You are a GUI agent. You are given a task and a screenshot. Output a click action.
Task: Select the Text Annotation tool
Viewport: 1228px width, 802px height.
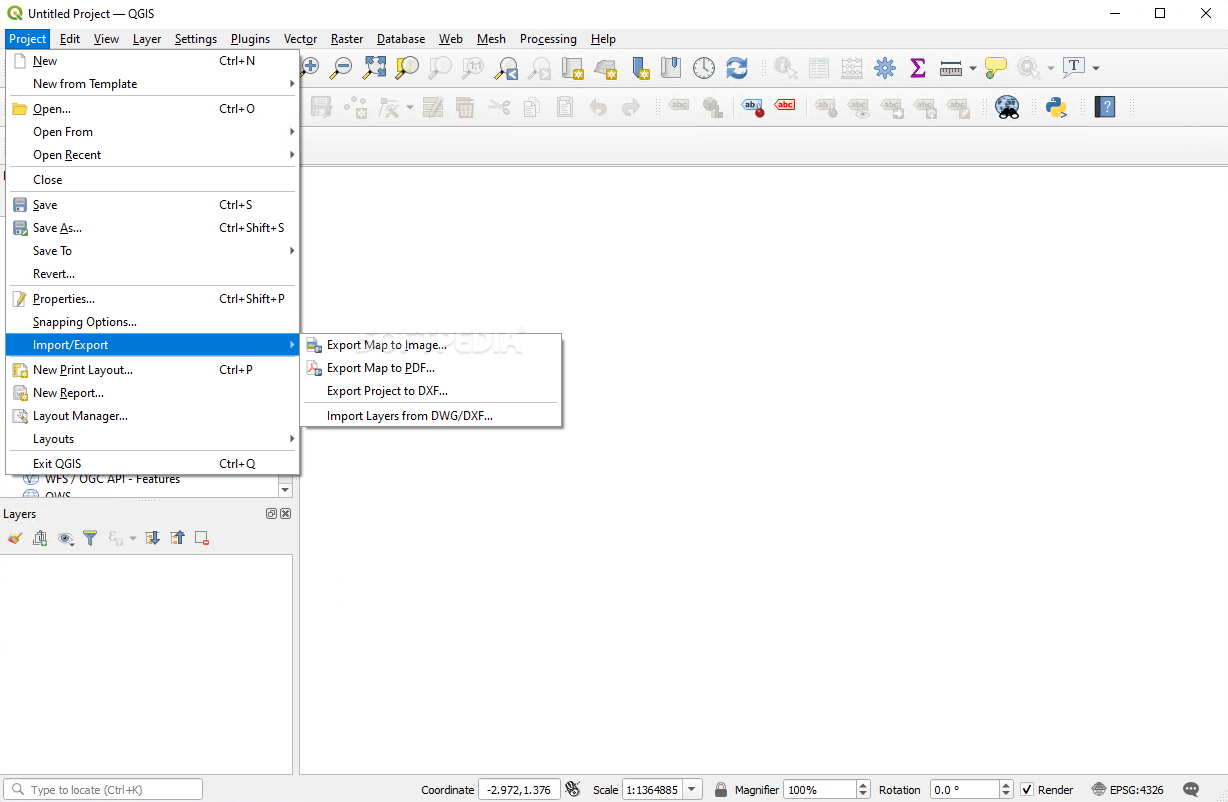[x=1074, y=68]
